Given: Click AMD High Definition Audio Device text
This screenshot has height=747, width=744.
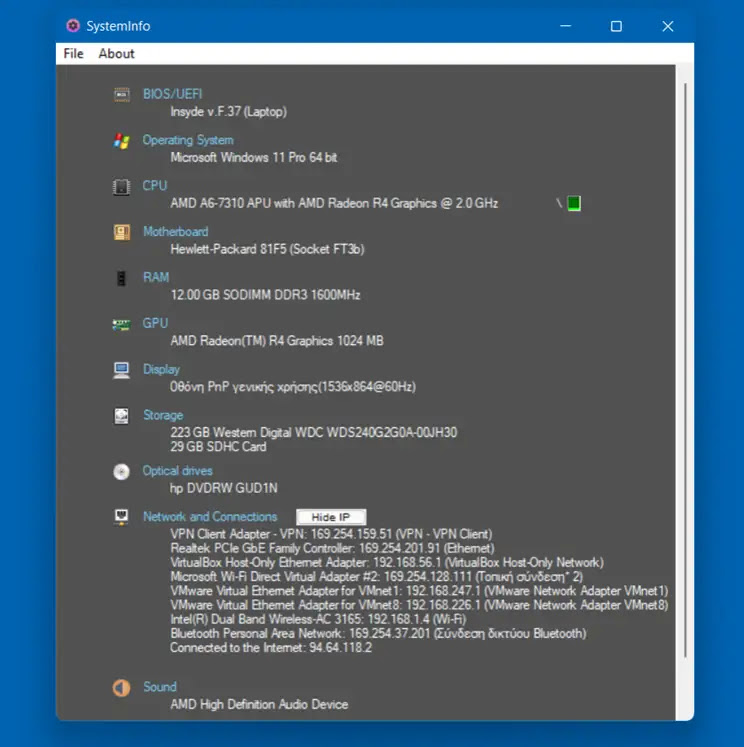Looking at the screenshot, I should (x=259, y=705).
